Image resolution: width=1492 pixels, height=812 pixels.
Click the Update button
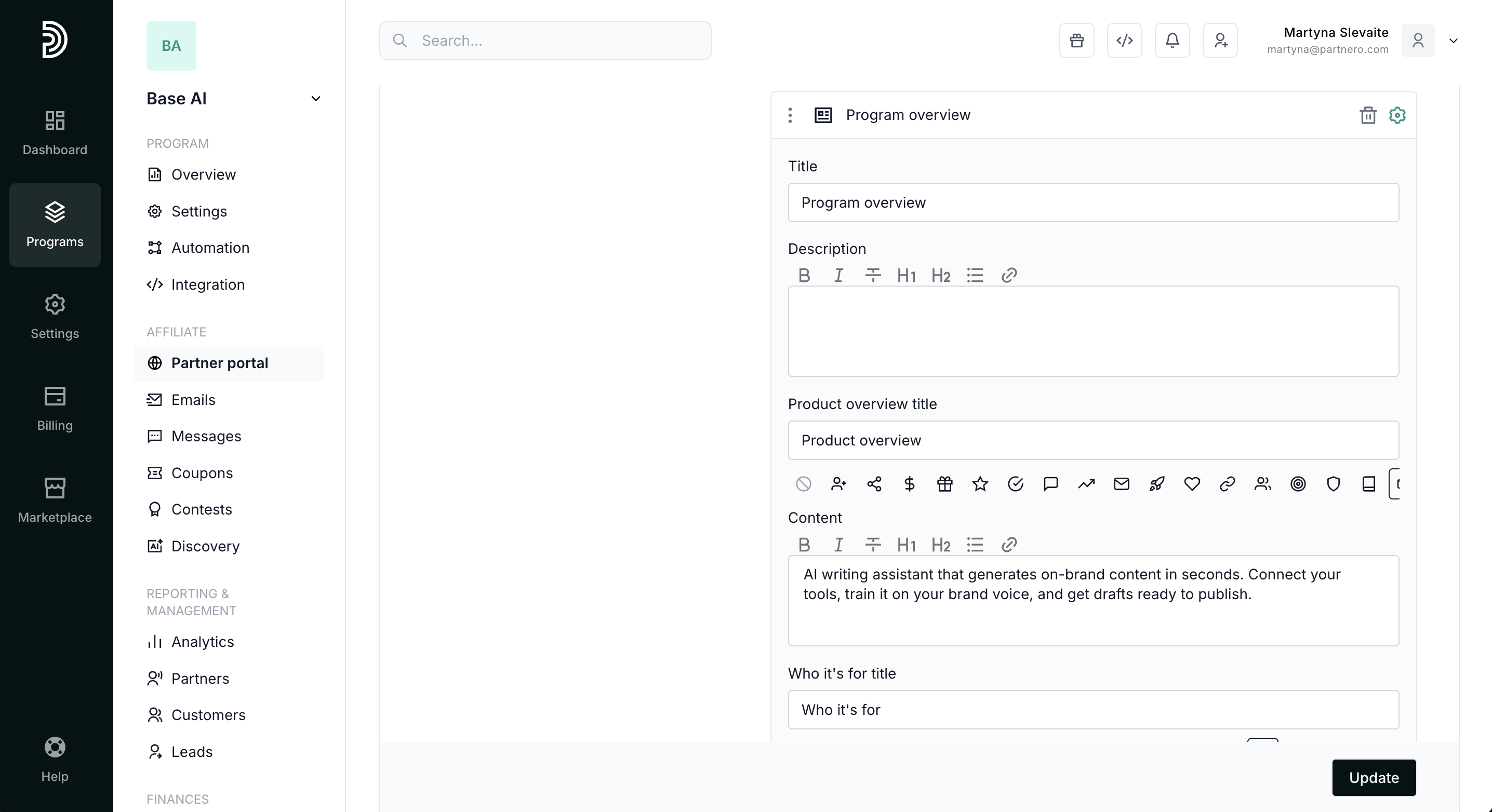pyautogui.click(x=1373, y=777)
